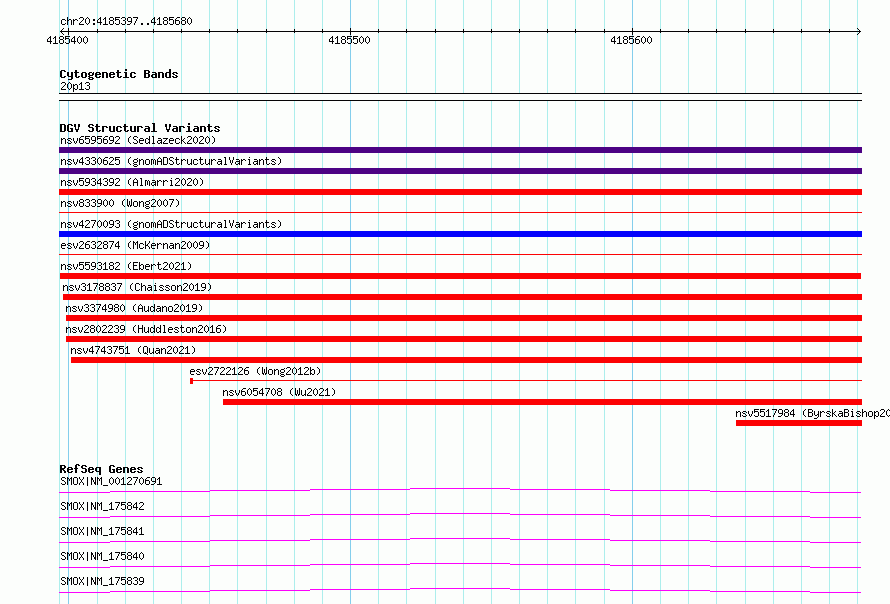Select the SMOX|NM_175839 transcript label

click(102, 581)
